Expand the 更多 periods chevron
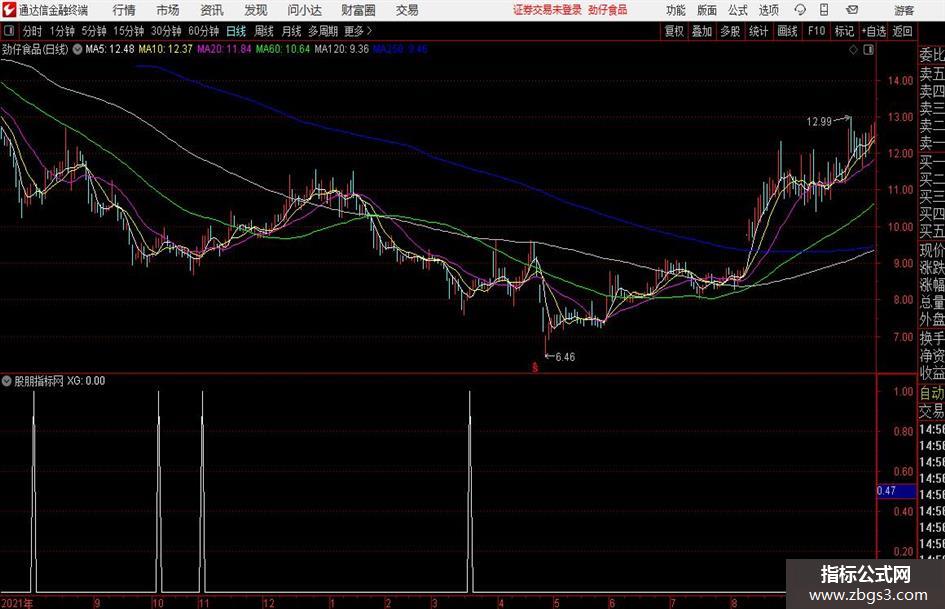Screen dimensions: 945x609 coord(369,31)
